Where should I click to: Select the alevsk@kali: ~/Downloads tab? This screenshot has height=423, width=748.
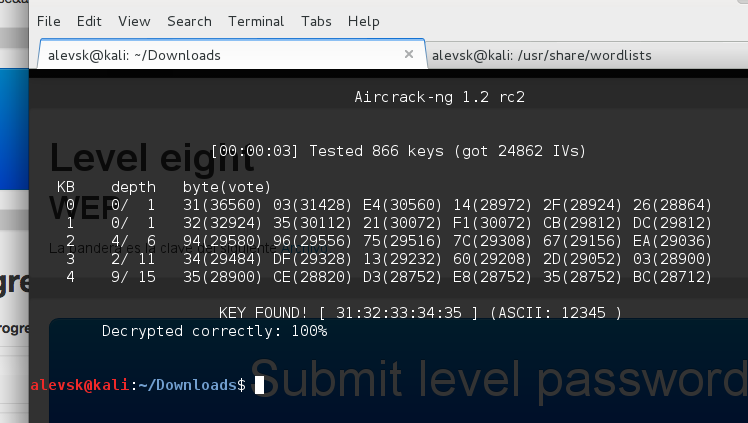(x=134, y=55)
